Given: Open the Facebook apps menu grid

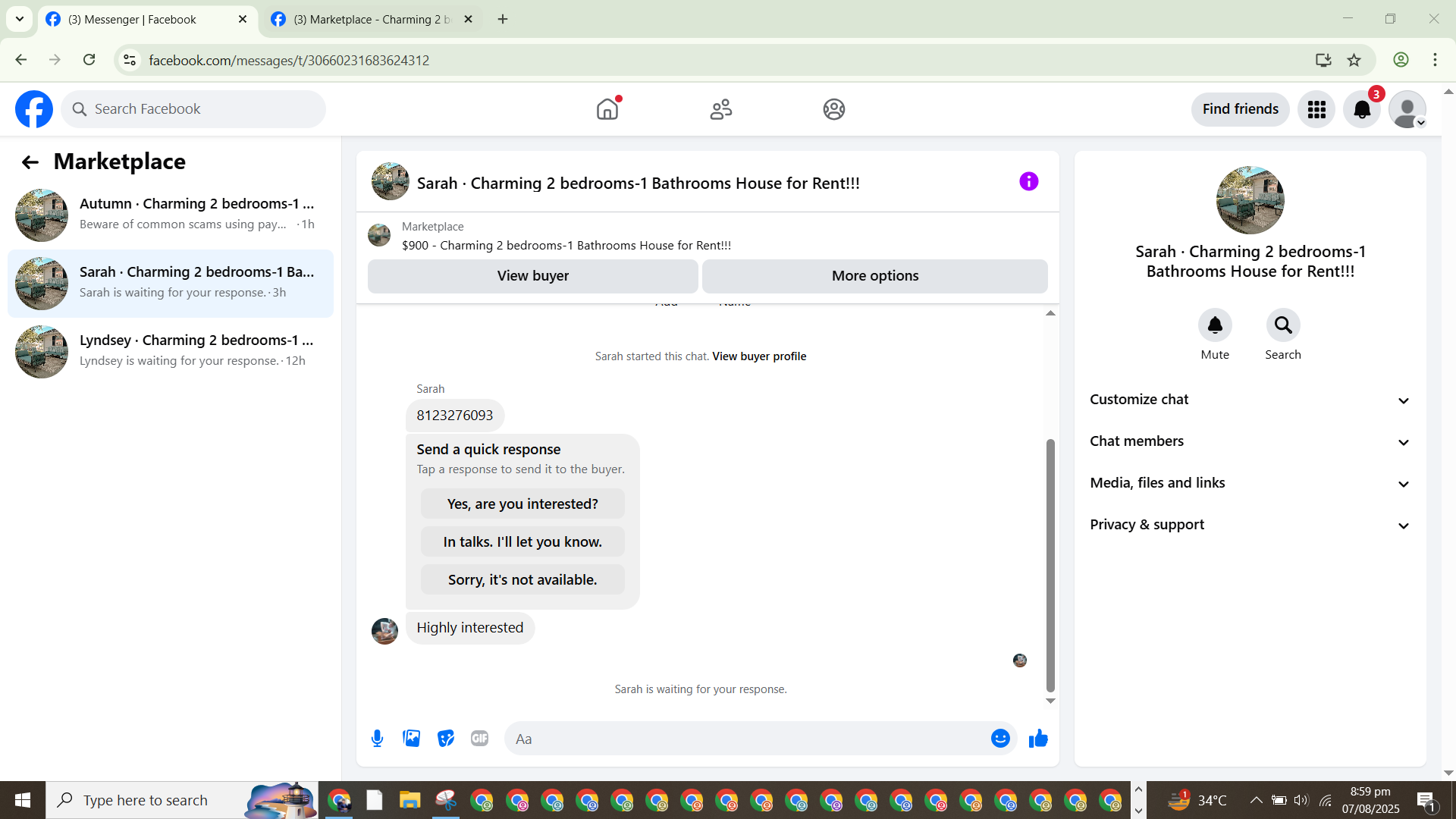Looking at the screenshot, I should pos(1316,109).
